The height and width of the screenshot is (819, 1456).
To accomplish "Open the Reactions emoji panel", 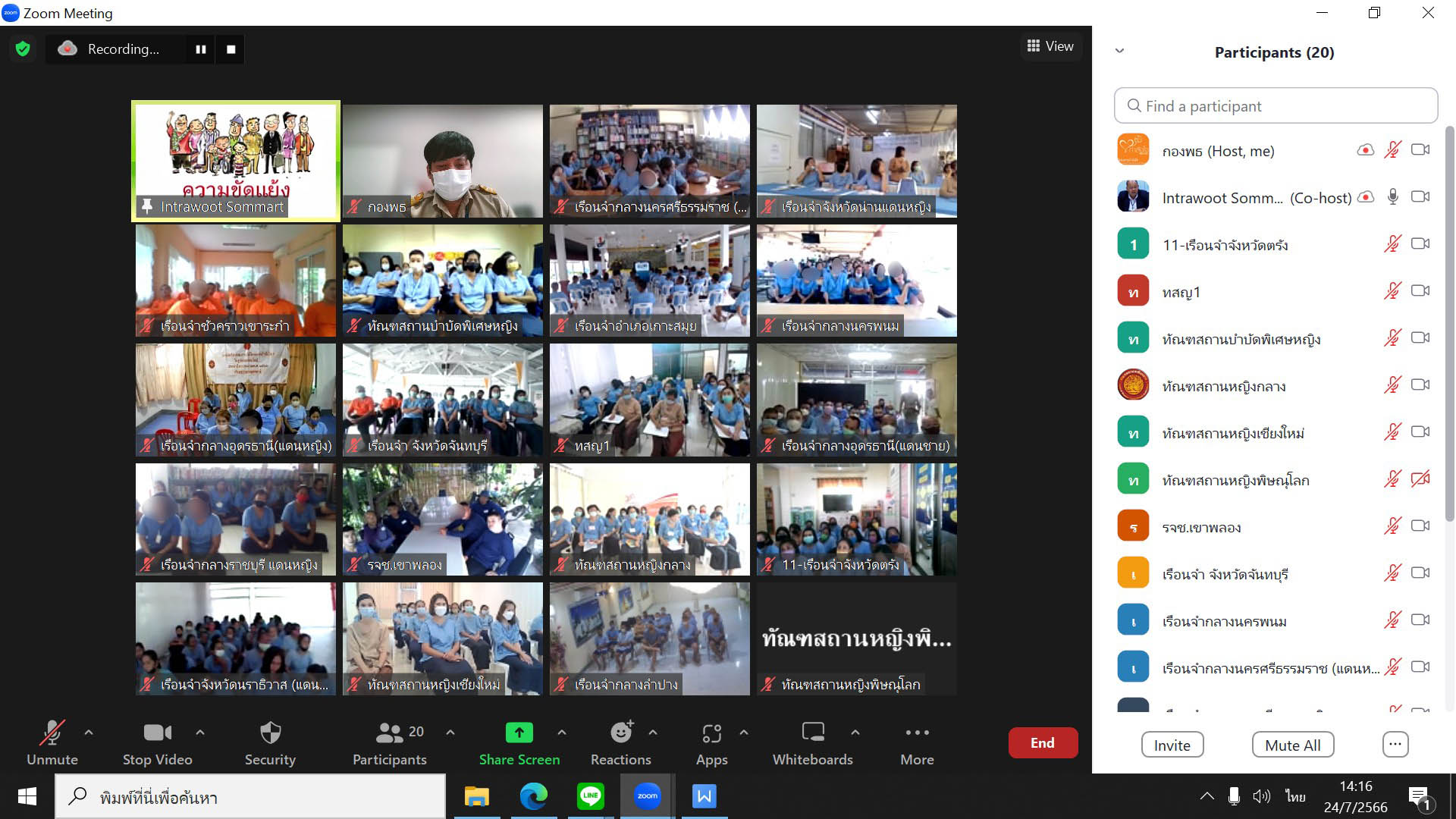I will click(620, 742).
